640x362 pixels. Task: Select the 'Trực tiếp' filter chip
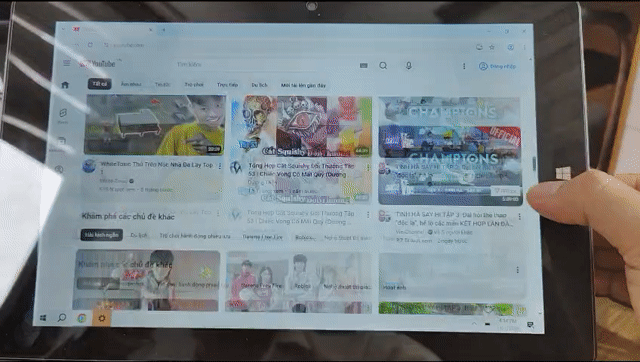click(227, 85)
